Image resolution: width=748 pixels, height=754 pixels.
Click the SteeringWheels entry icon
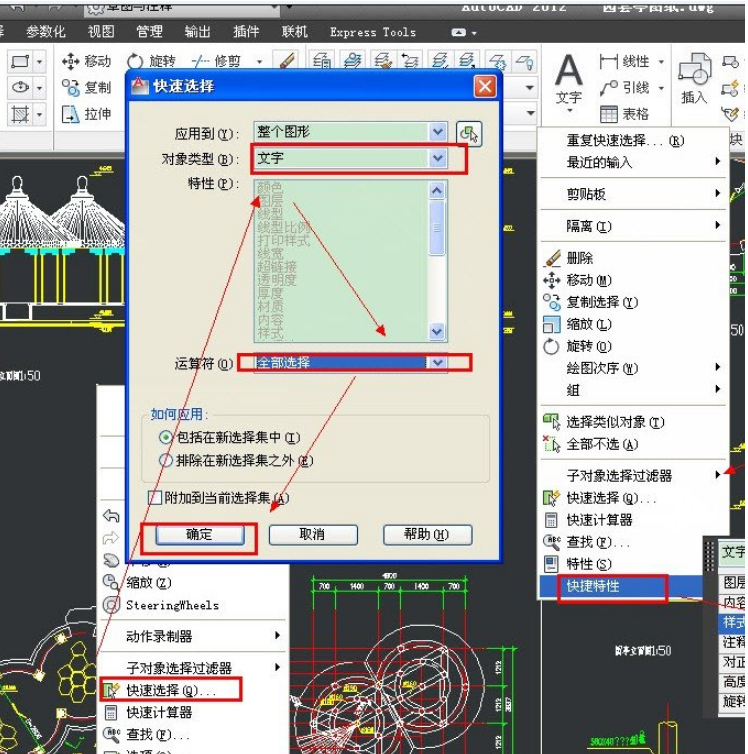(x=111, y=605)
